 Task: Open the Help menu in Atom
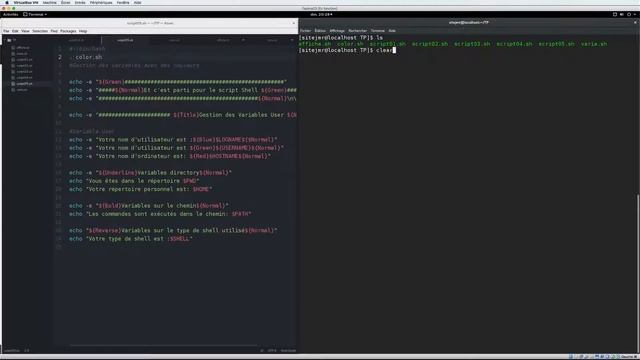point(83,31)
